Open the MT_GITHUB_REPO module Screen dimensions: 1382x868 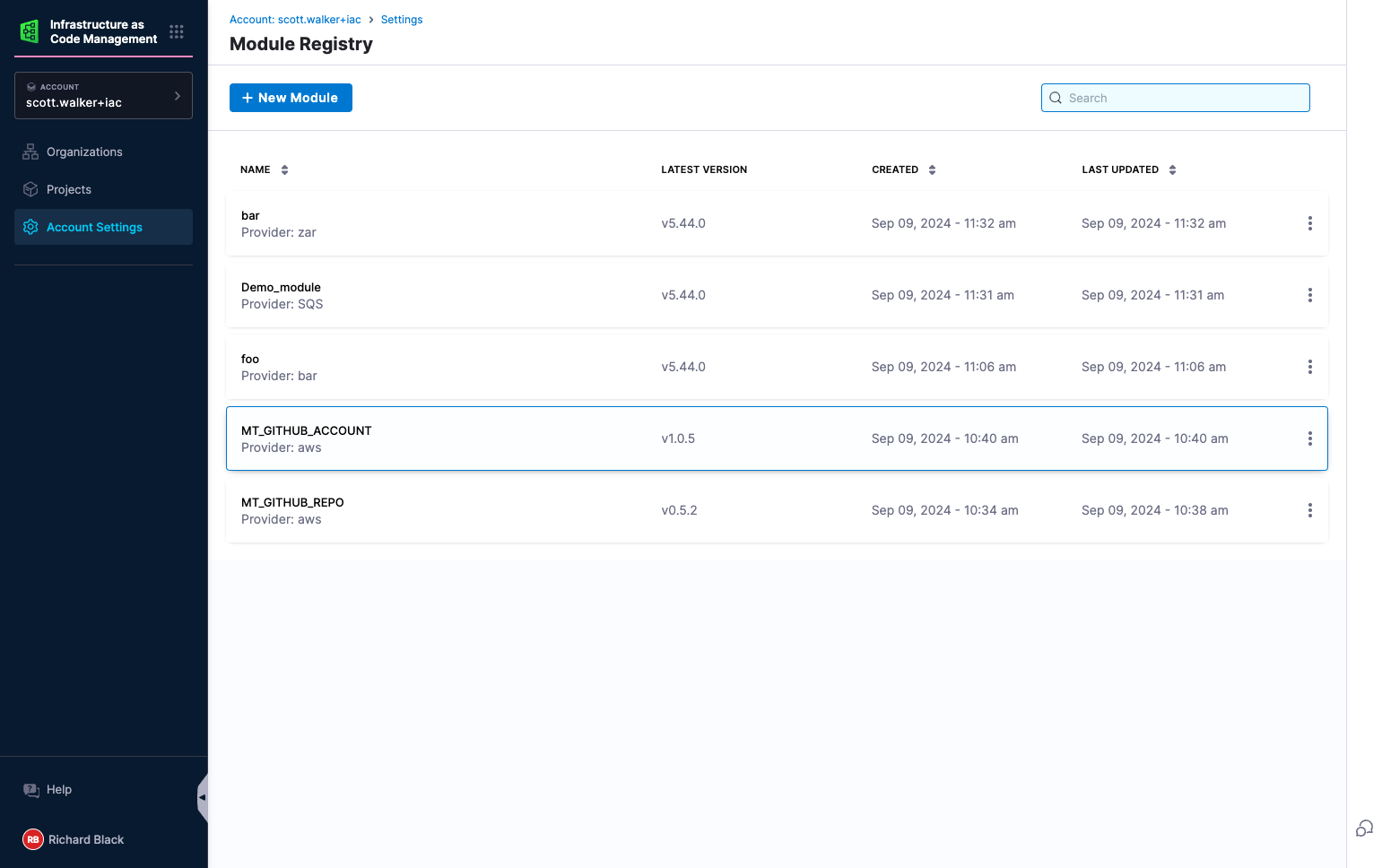(777, 510)
